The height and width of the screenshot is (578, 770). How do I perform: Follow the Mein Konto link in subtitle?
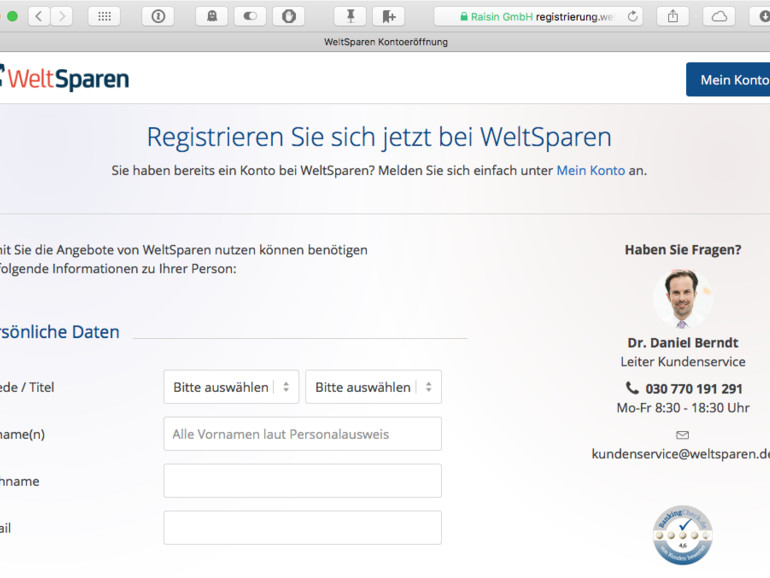tap(591, 170)
